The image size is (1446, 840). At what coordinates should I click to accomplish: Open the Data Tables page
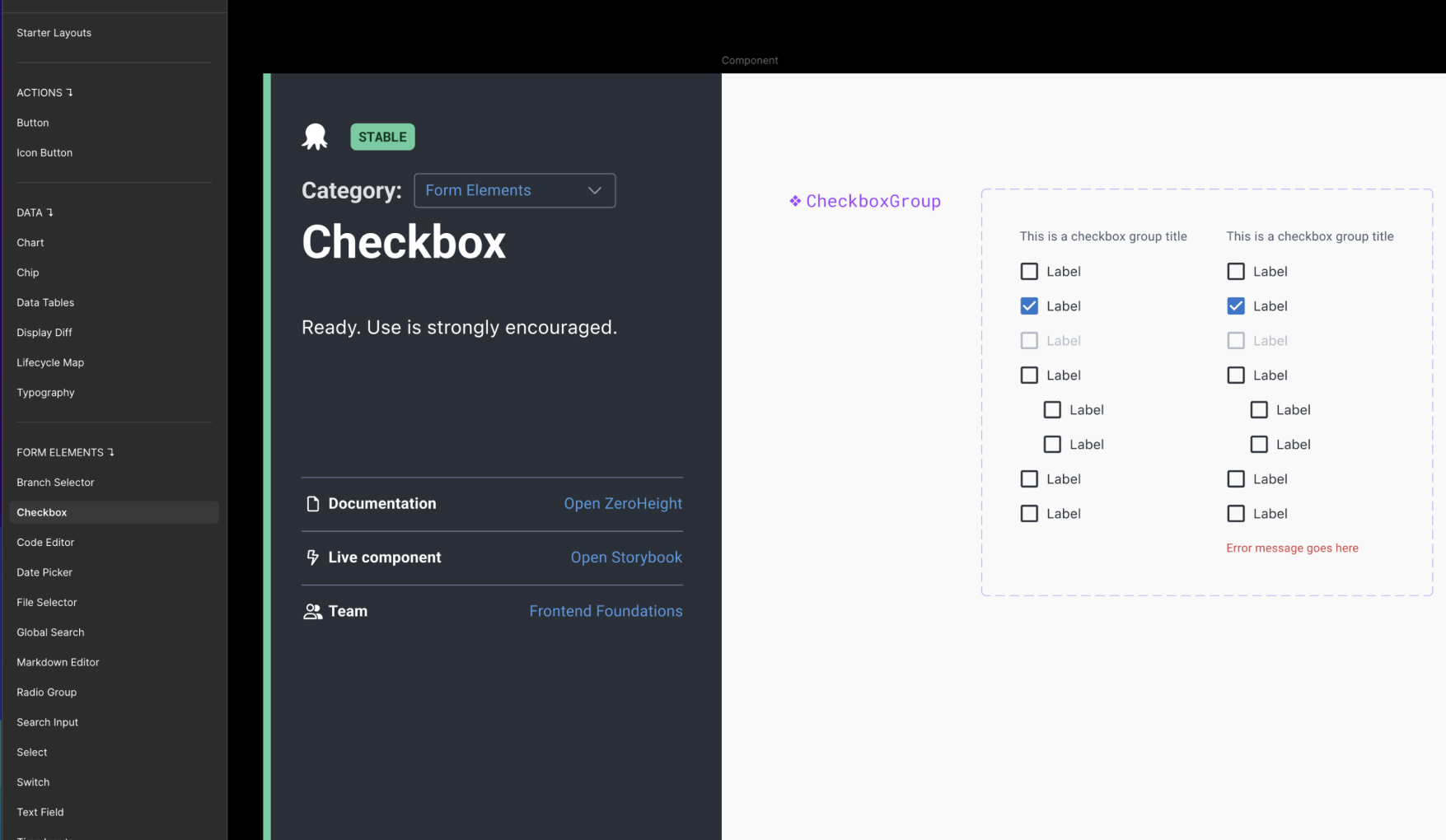[x=45, y=302]
